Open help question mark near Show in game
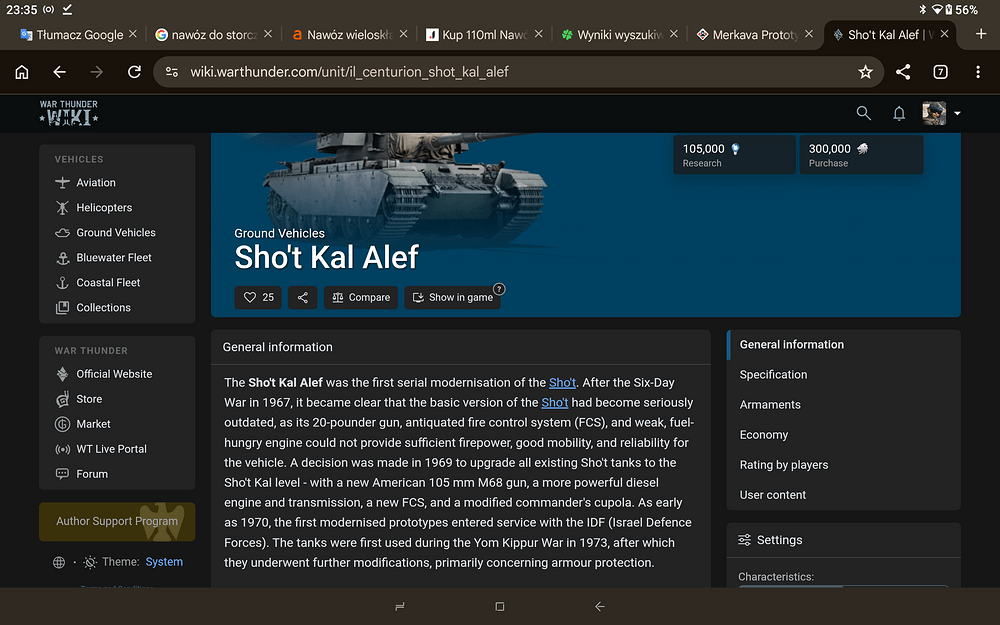This screenshot has height=625, width=1000. tap(499, 289)
